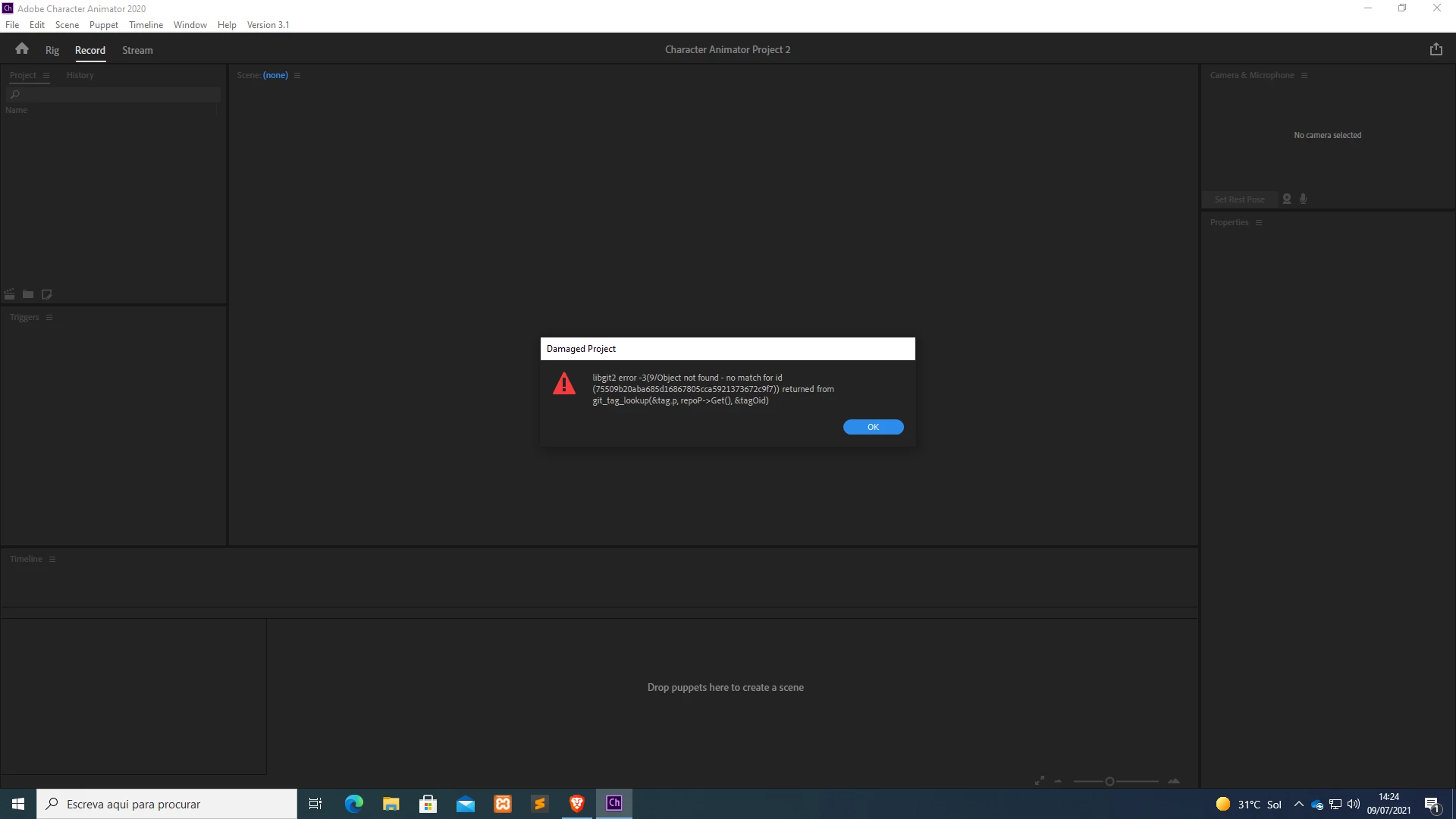This screenshot has height=819, width=1456.
Task: Click fit timeline zoom arrows icon
Action: pos(1040,780)
